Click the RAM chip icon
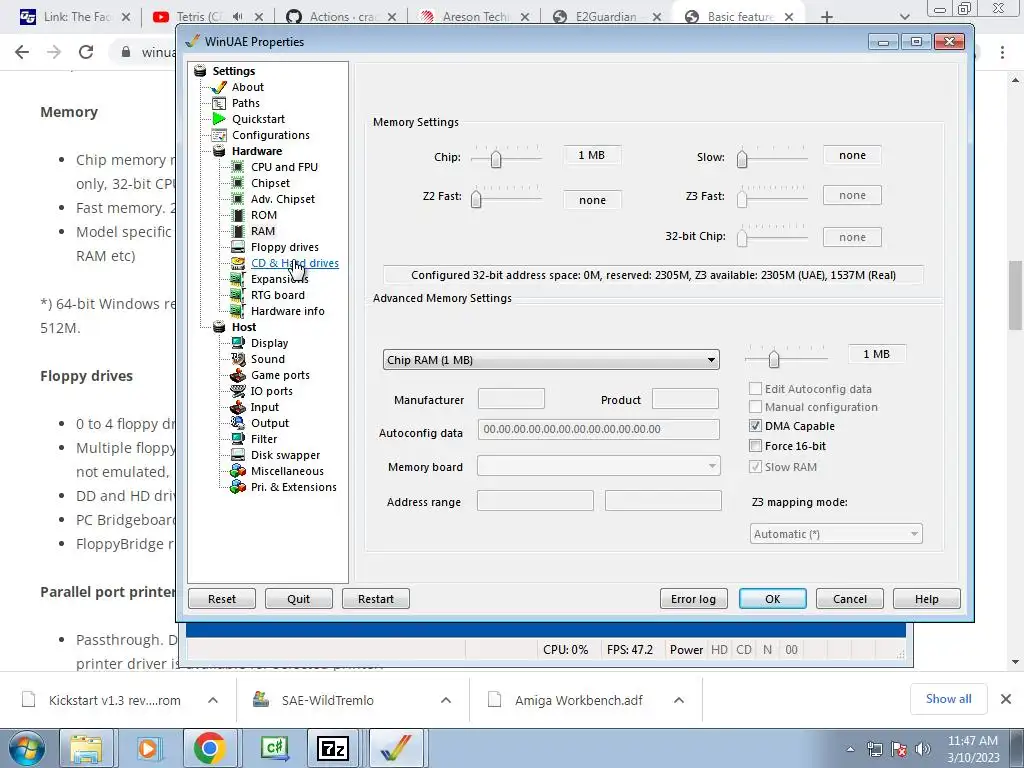 click(x=238, y=231)
